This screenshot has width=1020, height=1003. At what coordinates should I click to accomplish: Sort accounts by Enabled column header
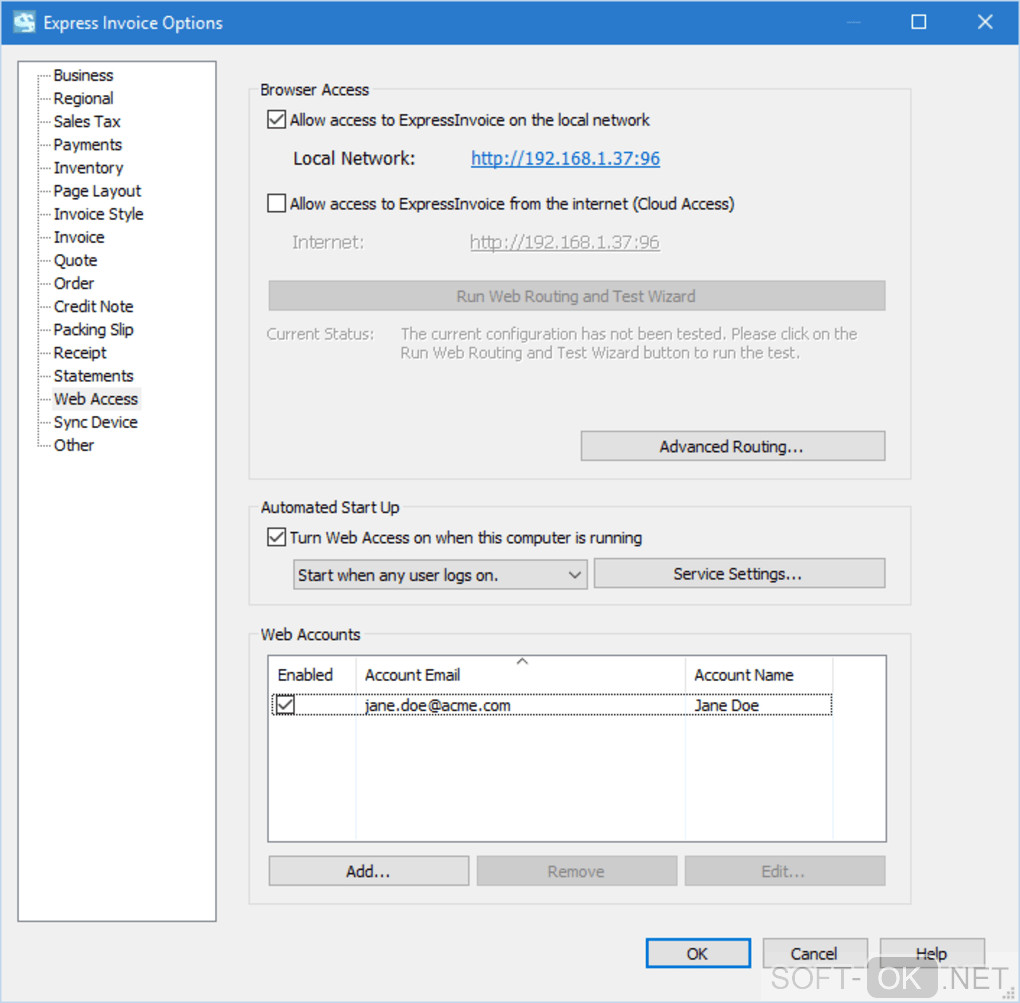pos(312,675)
